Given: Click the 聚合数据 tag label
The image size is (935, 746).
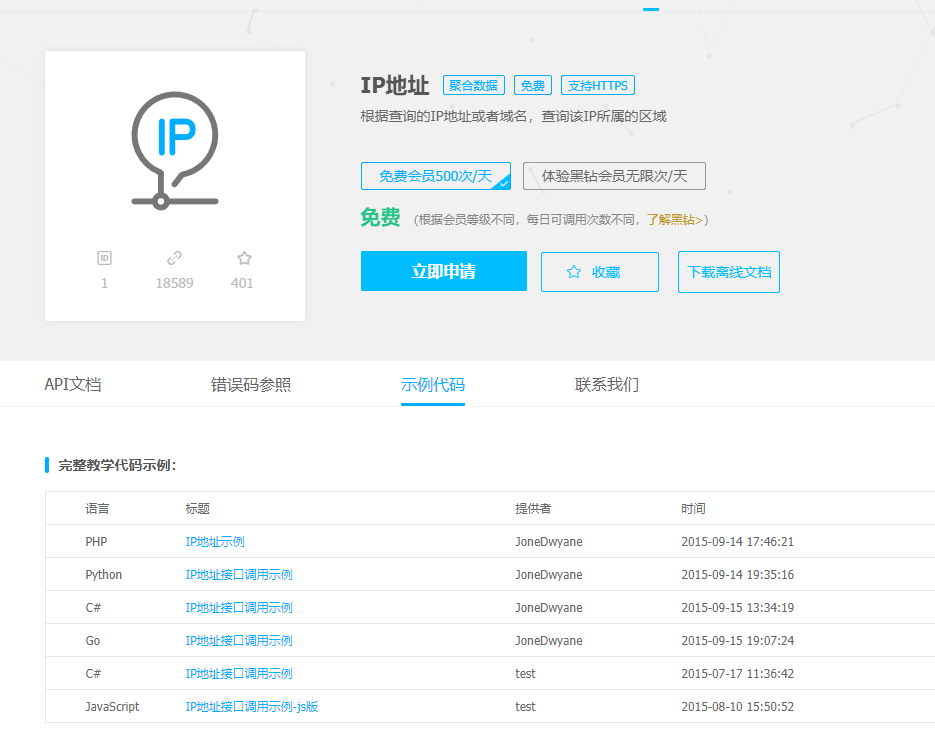Looking at the screenshot, I should (x=474, y=86).
